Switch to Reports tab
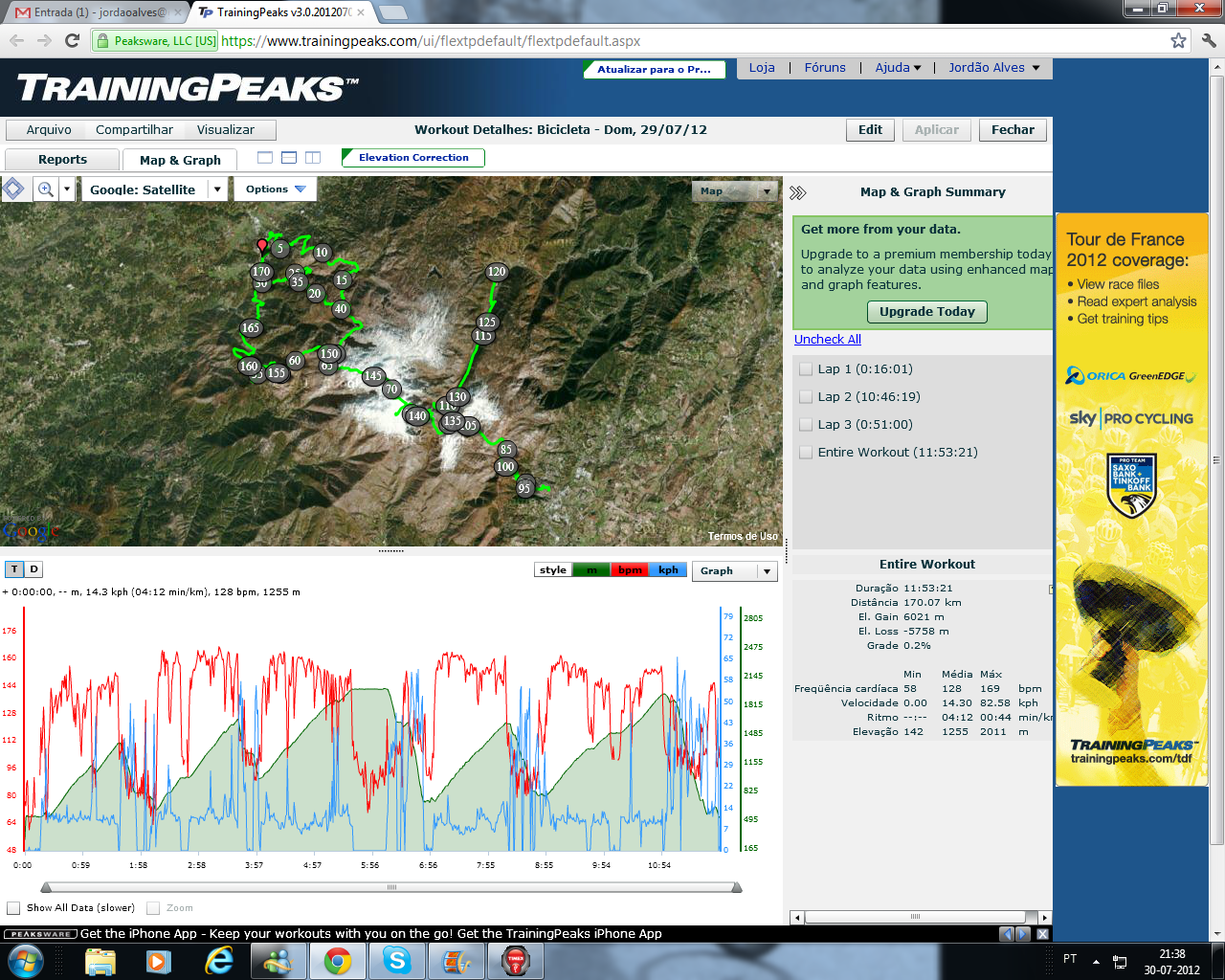Screen dimensions: 1225x980 [x=62, y=160]
